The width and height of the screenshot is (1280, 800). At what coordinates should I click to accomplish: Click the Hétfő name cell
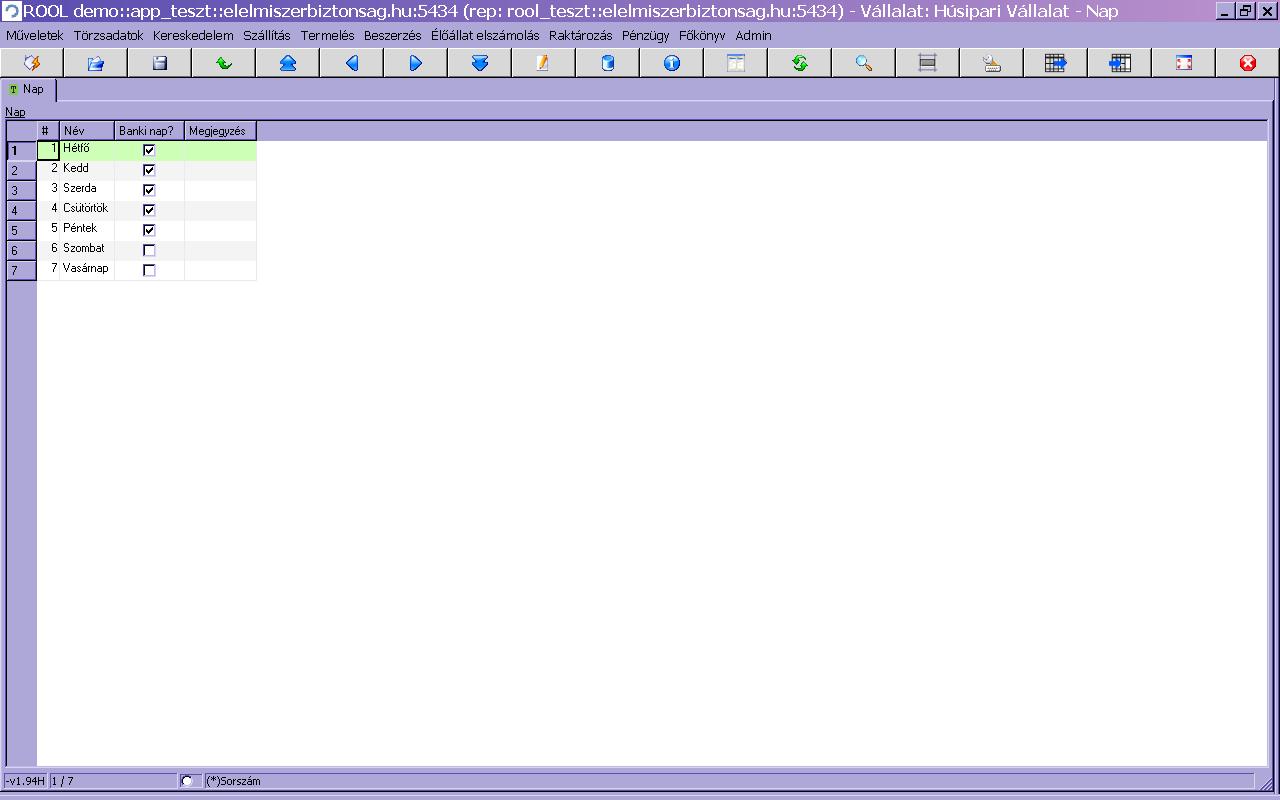point(87,150)
